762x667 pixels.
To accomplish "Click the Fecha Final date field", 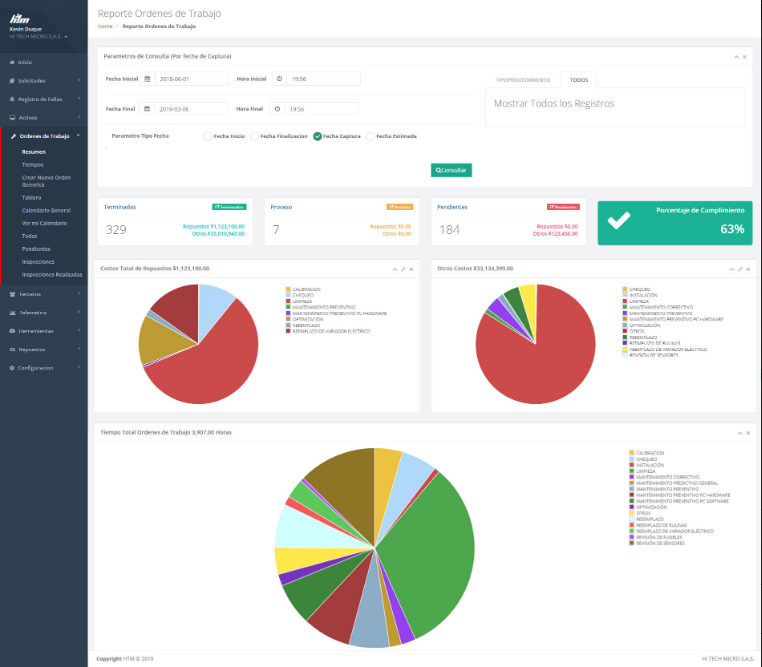I will pos(191,109).
